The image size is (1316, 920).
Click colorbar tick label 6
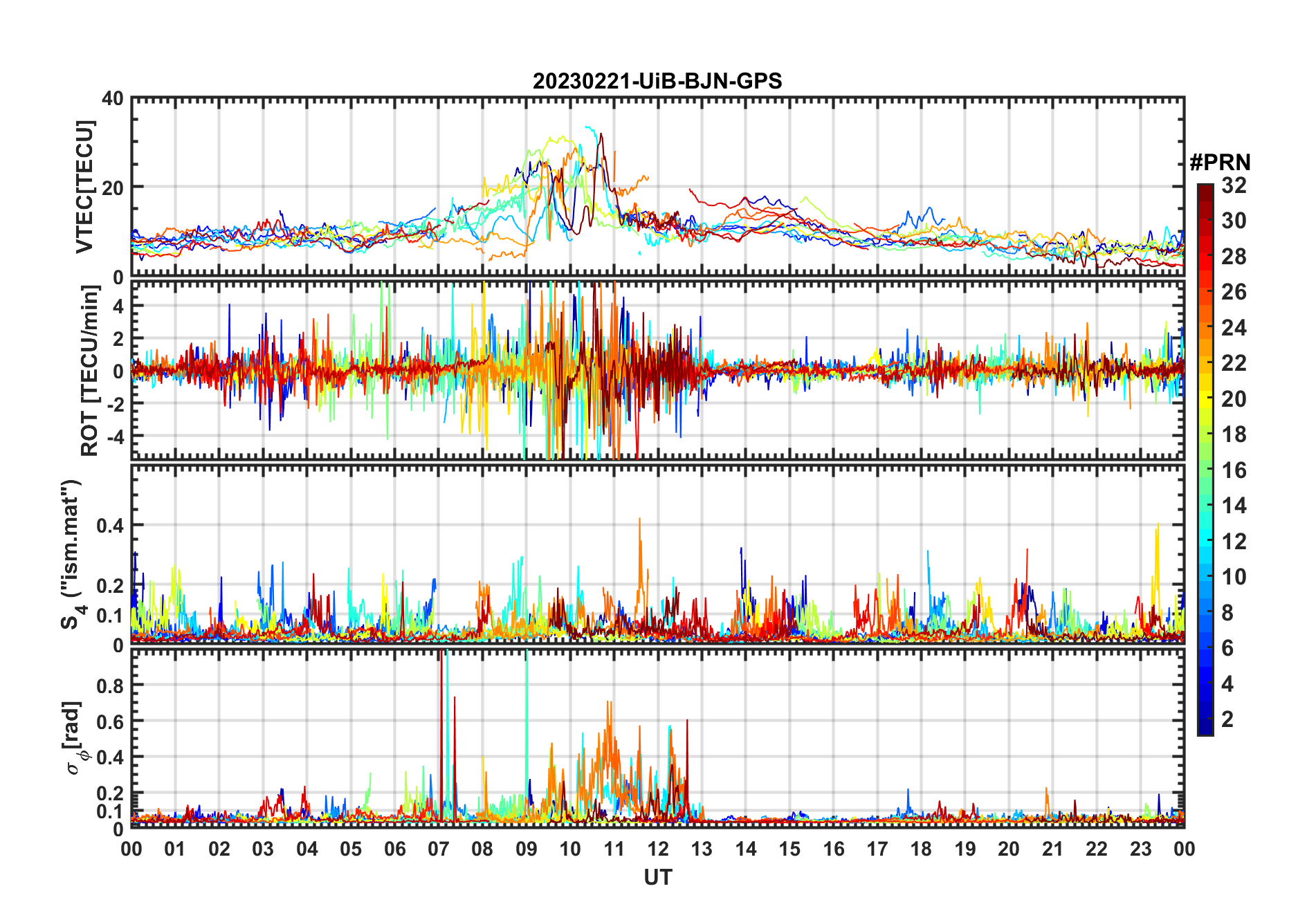[1227, 648]
